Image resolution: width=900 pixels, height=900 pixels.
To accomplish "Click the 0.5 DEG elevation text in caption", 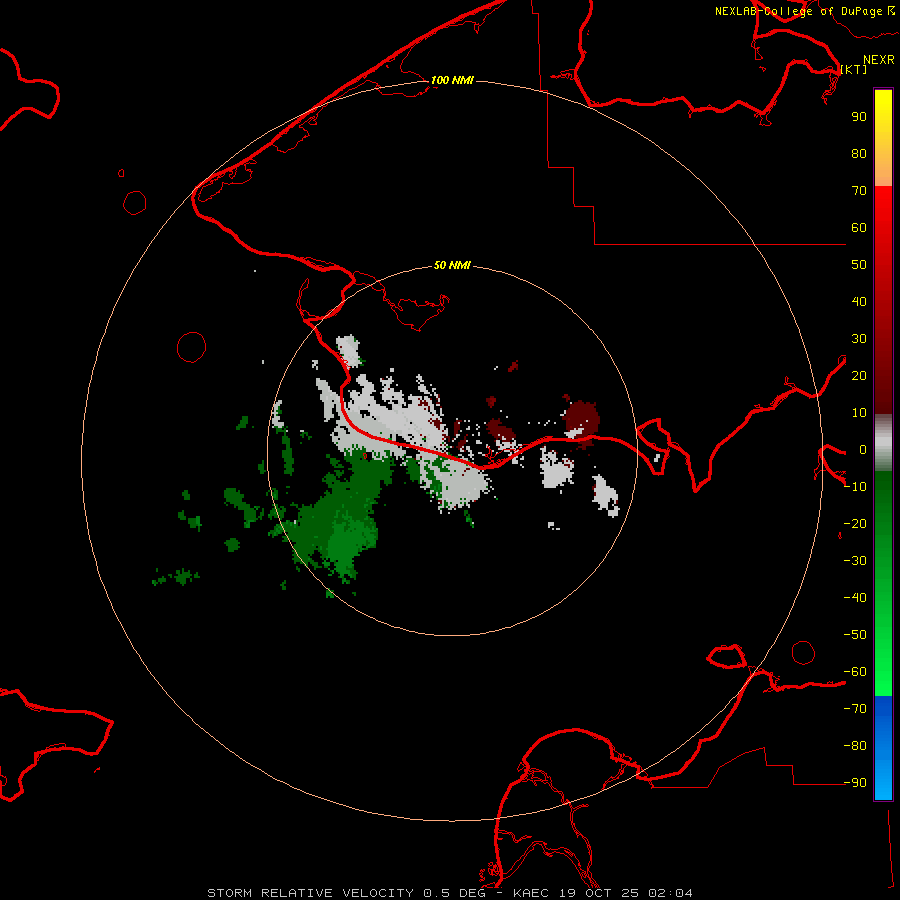I will click(455, 893).
